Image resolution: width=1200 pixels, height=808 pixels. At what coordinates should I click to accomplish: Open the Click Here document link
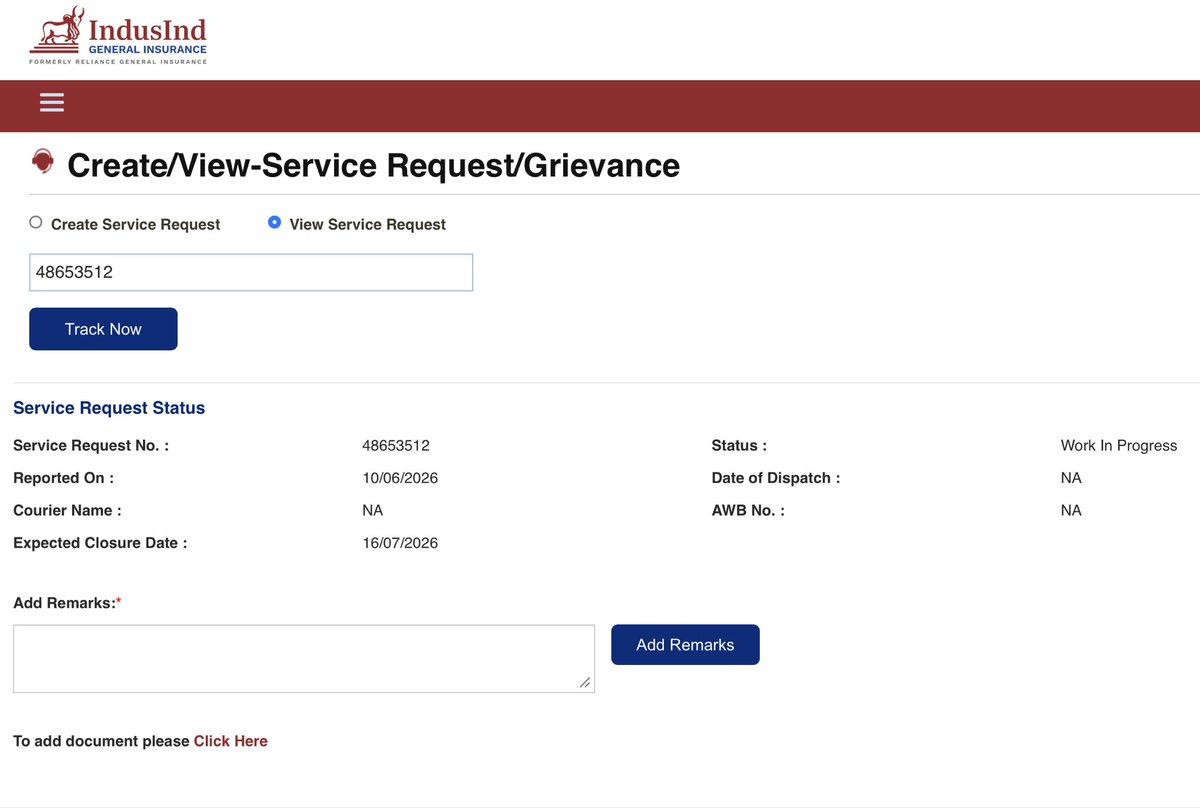coord(231,741)
